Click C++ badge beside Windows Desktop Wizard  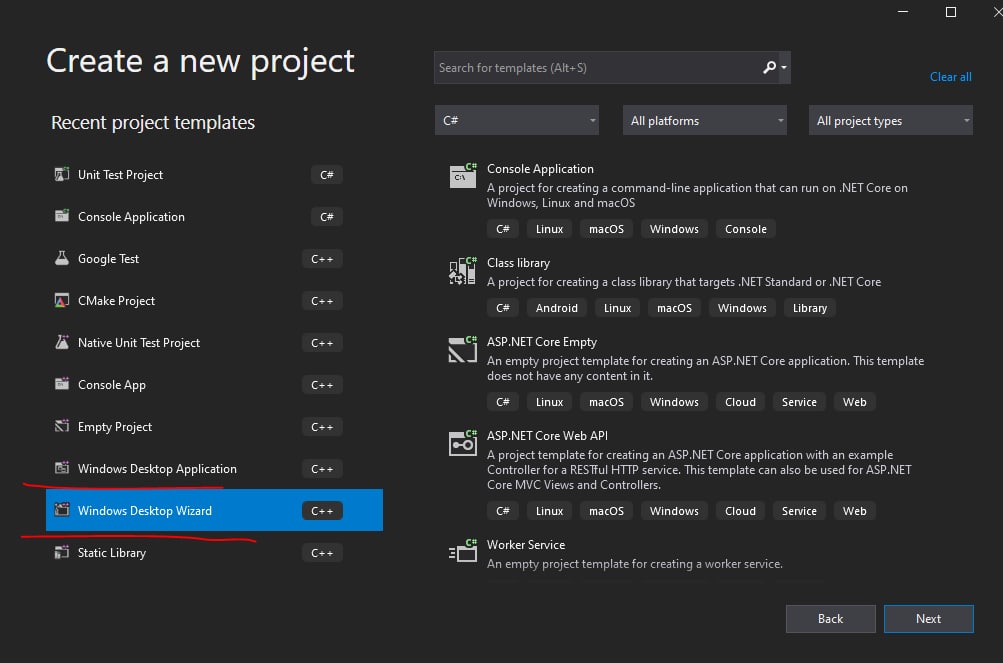tap(322, 511)
